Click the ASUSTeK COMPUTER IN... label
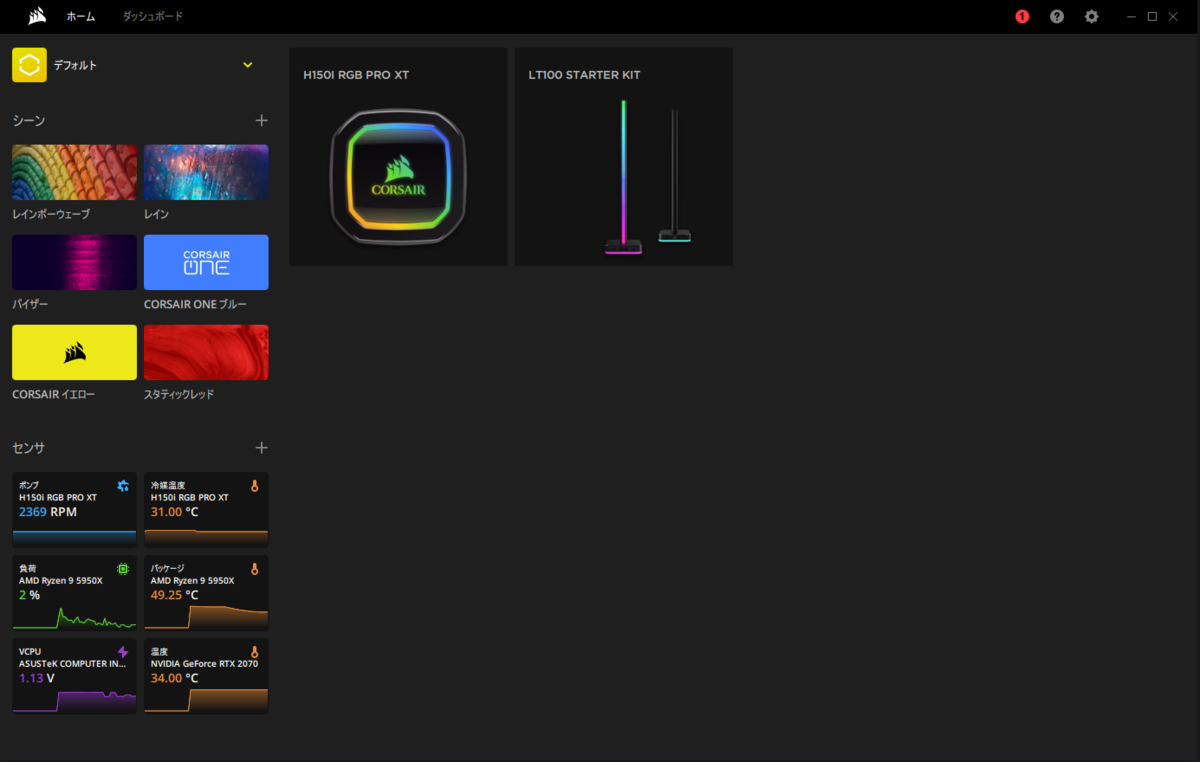Screen dimensions: 1200x762 pos(73,664)
